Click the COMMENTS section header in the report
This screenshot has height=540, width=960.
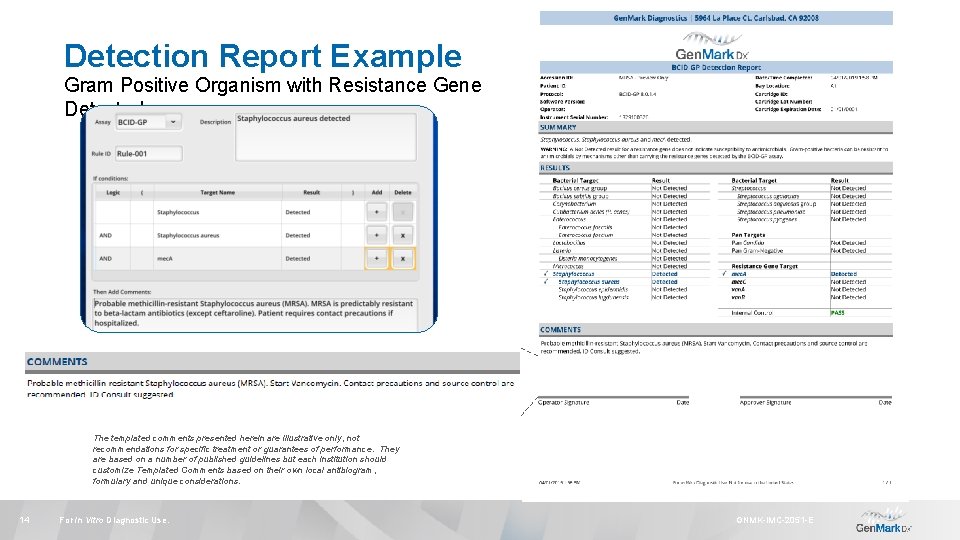[x=716, y=329]
